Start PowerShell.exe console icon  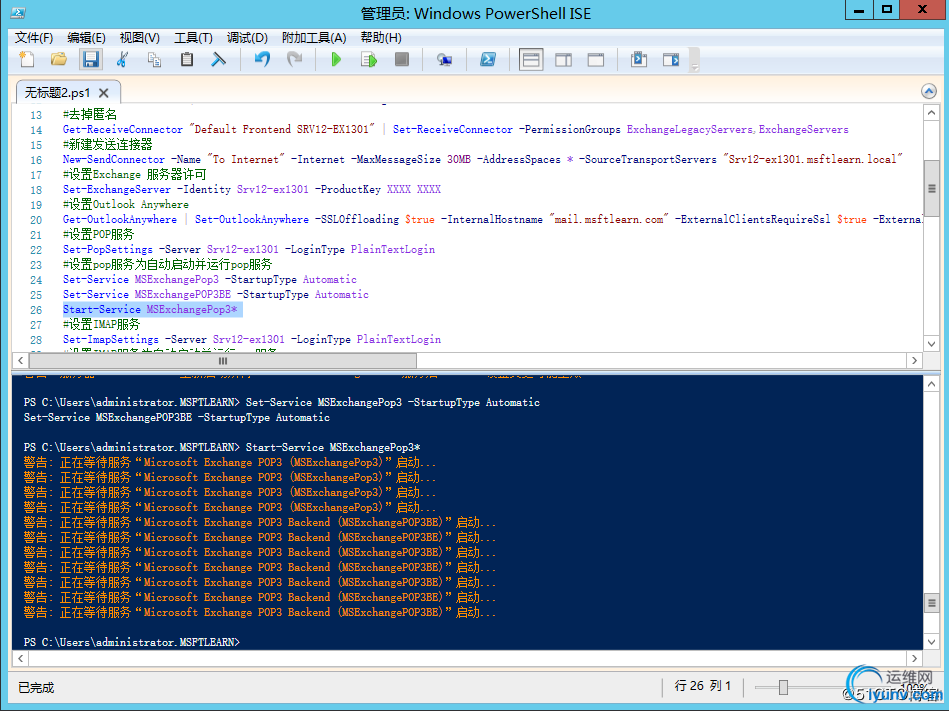click(x=488, y=59)
